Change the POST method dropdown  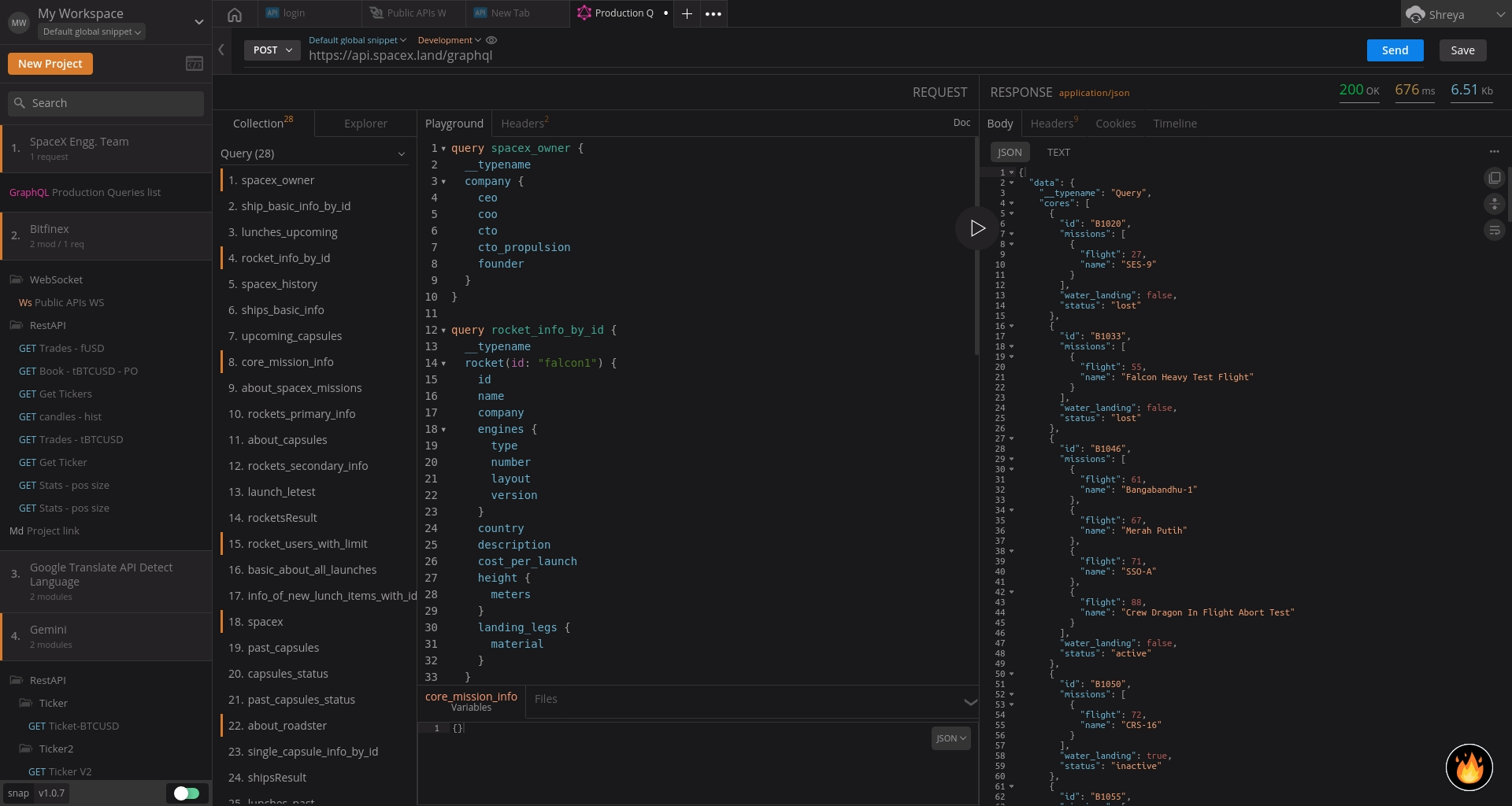272,50
